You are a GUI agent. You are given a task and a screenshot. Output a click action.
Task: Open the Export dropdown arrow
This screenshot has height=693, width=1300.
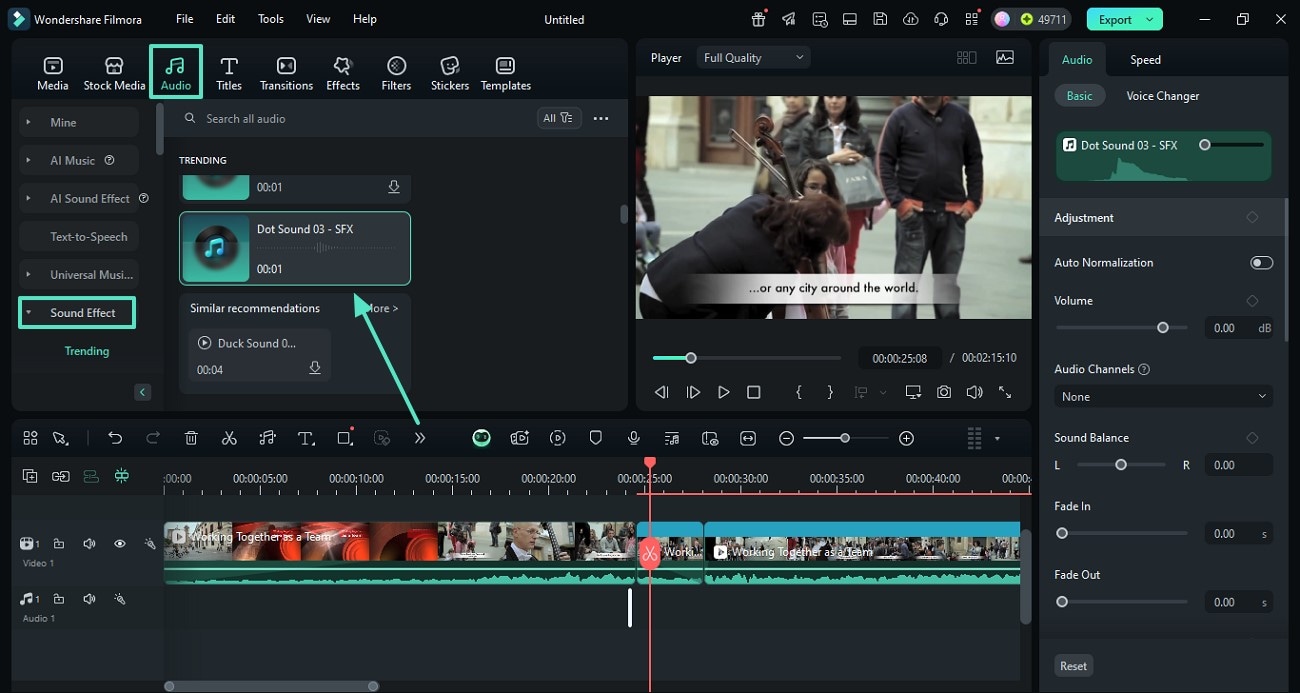click(x=1150, y=19)
